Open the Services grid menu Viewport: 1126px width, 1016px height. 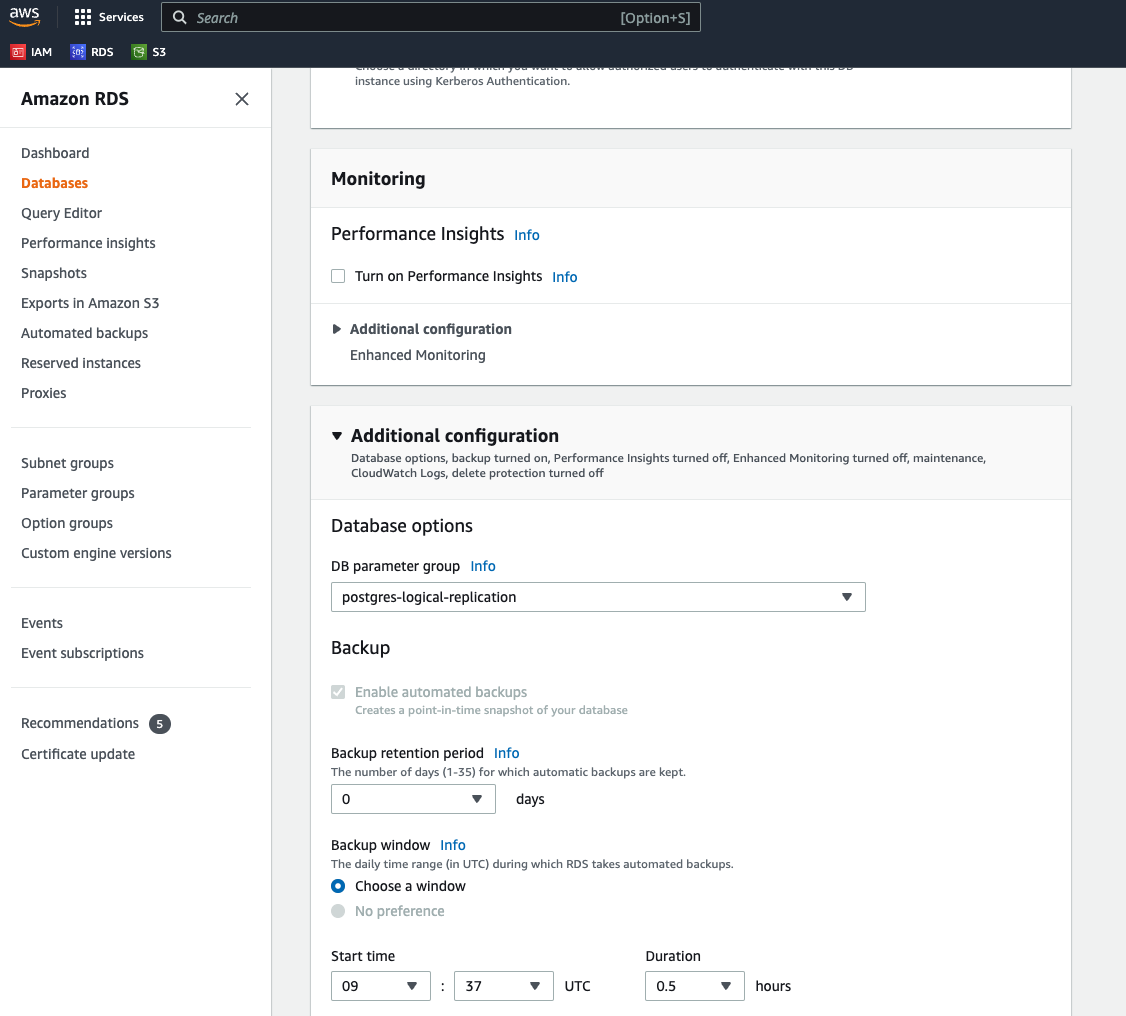tap(83, 17)
